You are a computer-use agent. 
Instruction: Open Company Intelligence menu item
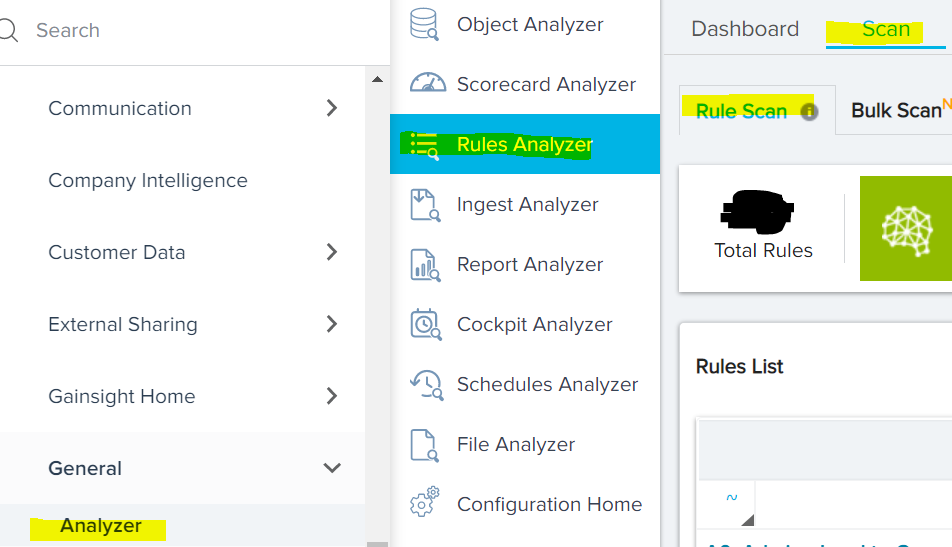pyautogui.click(x=148, y=180)
